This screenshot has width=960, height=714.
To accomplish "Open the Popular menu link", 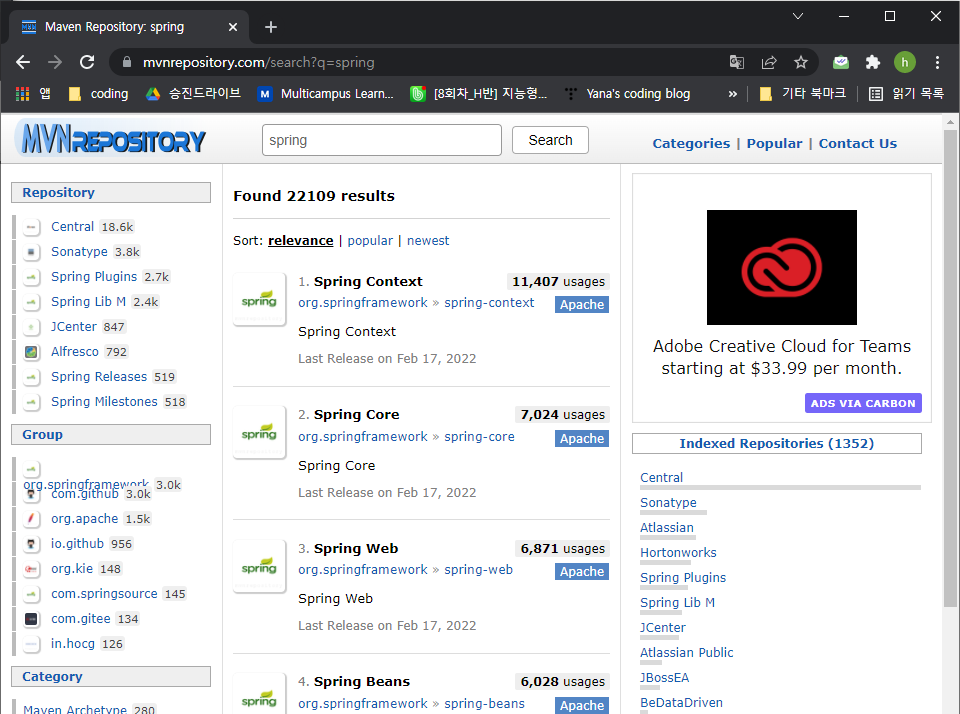I will [x=774, y=143].
